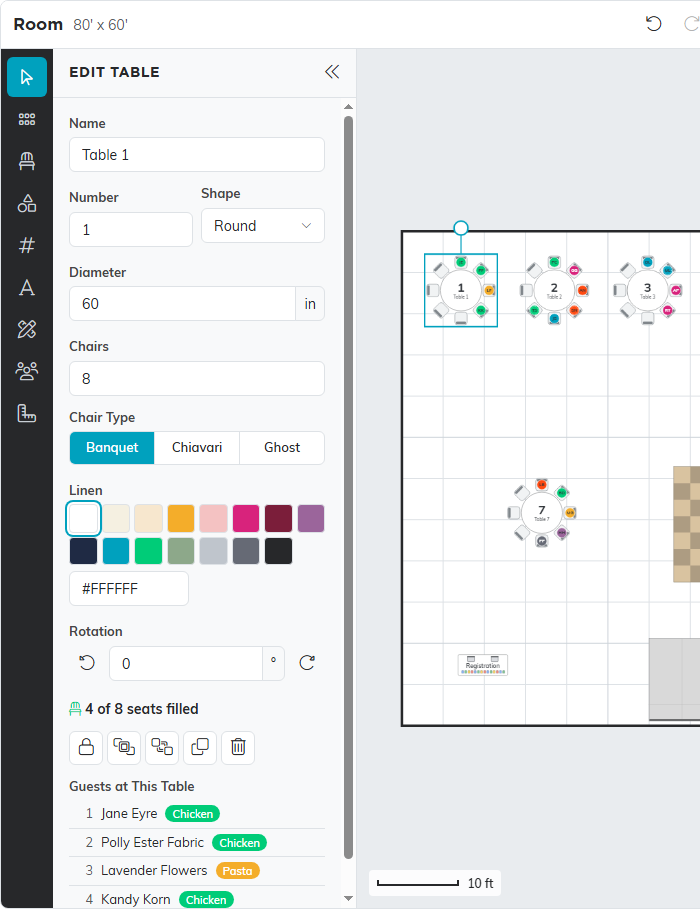Select Banquet chair type

112,447
